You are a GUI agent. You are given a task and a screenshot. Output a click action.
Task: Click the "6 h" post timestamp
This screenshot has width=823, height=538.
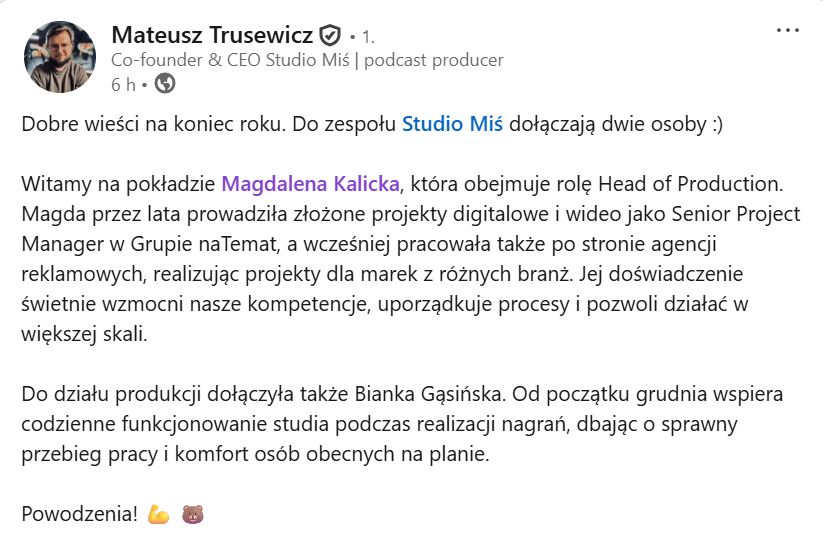click(x=124, y=84)
